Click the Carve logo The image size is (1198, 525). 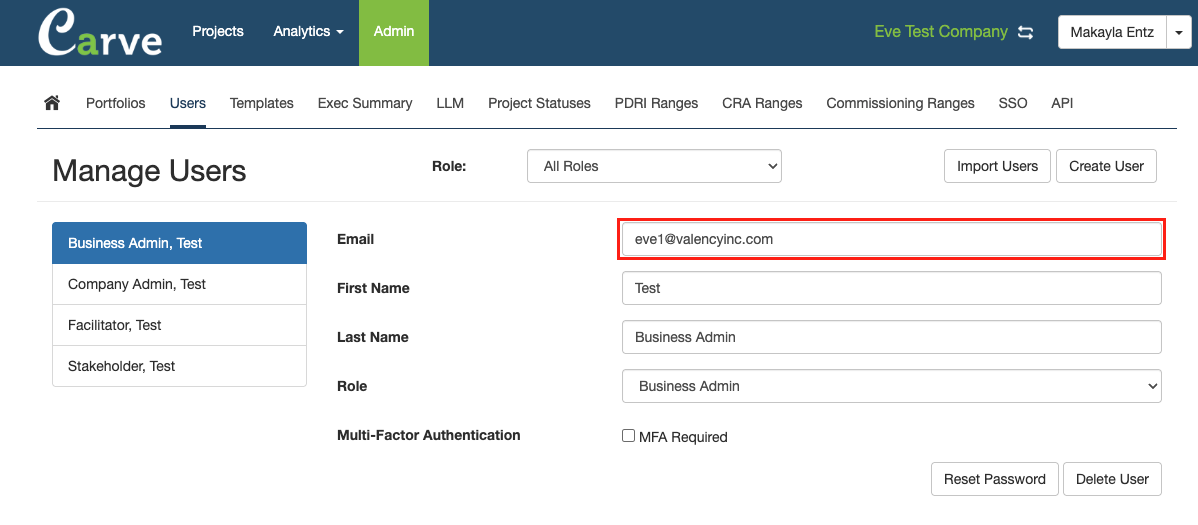click(x=99, y=33)
